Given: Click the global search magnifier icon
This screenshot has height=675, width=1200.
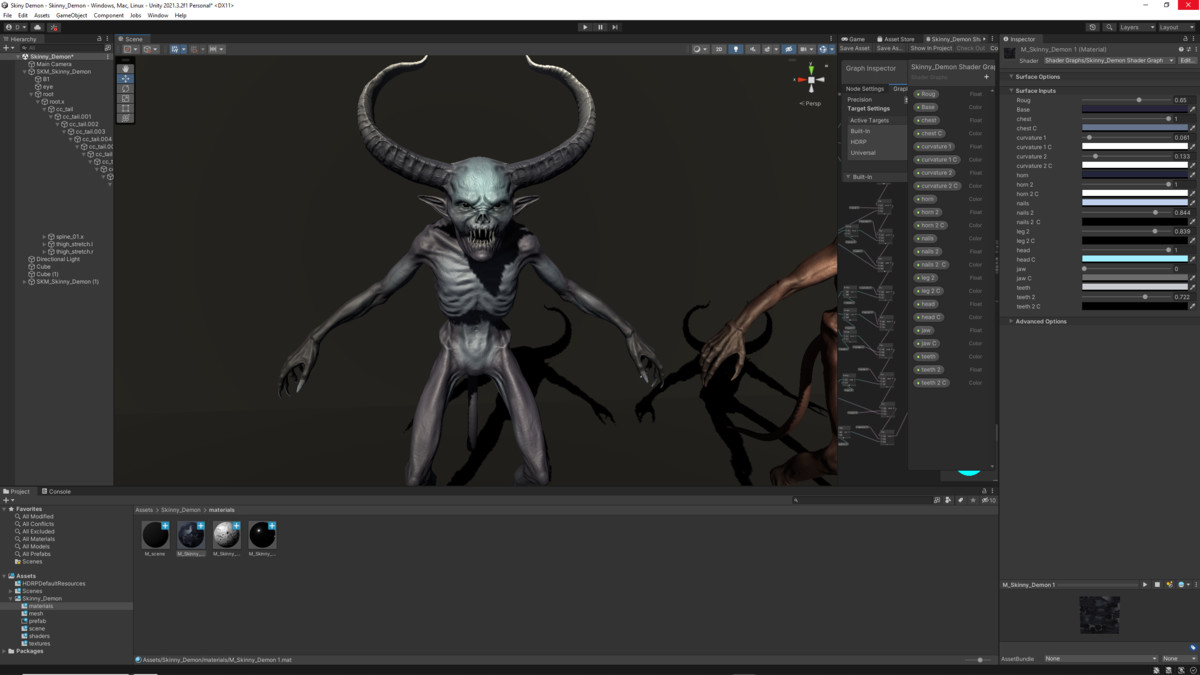Looking at the screenshot, I should 1107,27.
